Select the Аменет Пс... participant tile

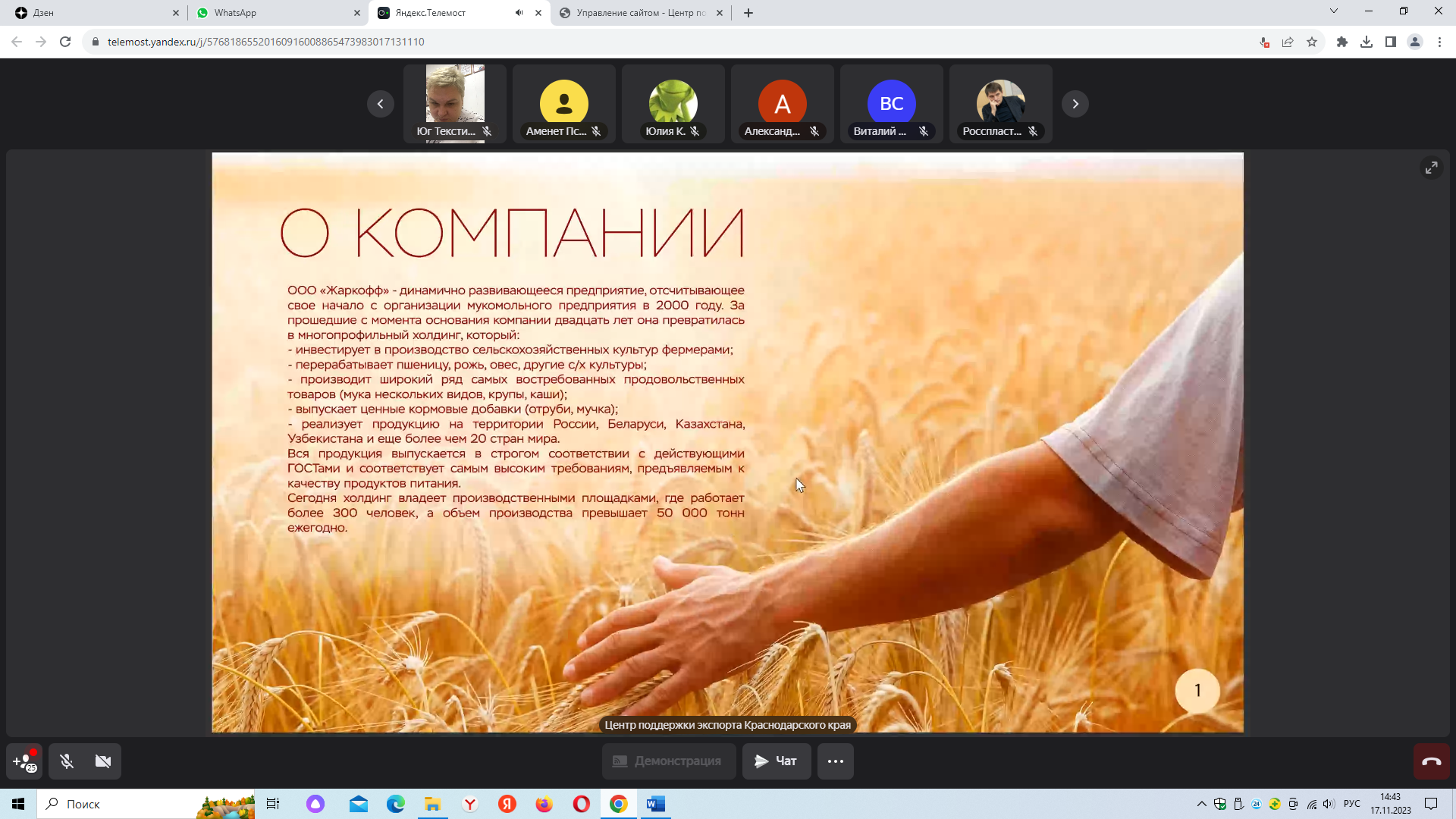pyautogui.click(x=564, y=104)
